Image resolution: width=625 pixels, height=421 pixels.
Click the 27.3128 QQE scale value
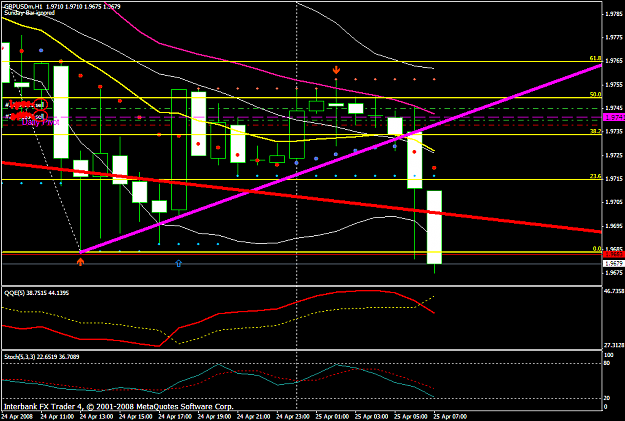coord(614,345)
